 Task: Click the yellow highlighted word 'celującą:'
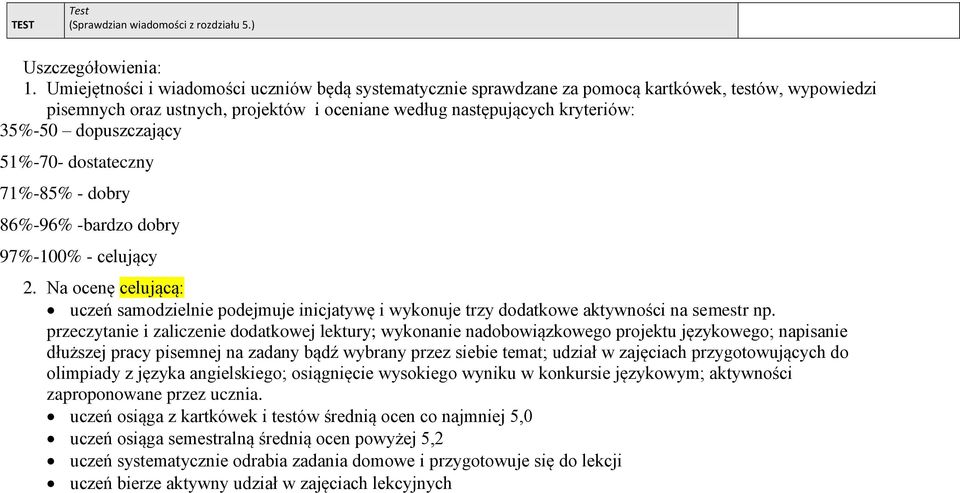(x=152, y=287)
